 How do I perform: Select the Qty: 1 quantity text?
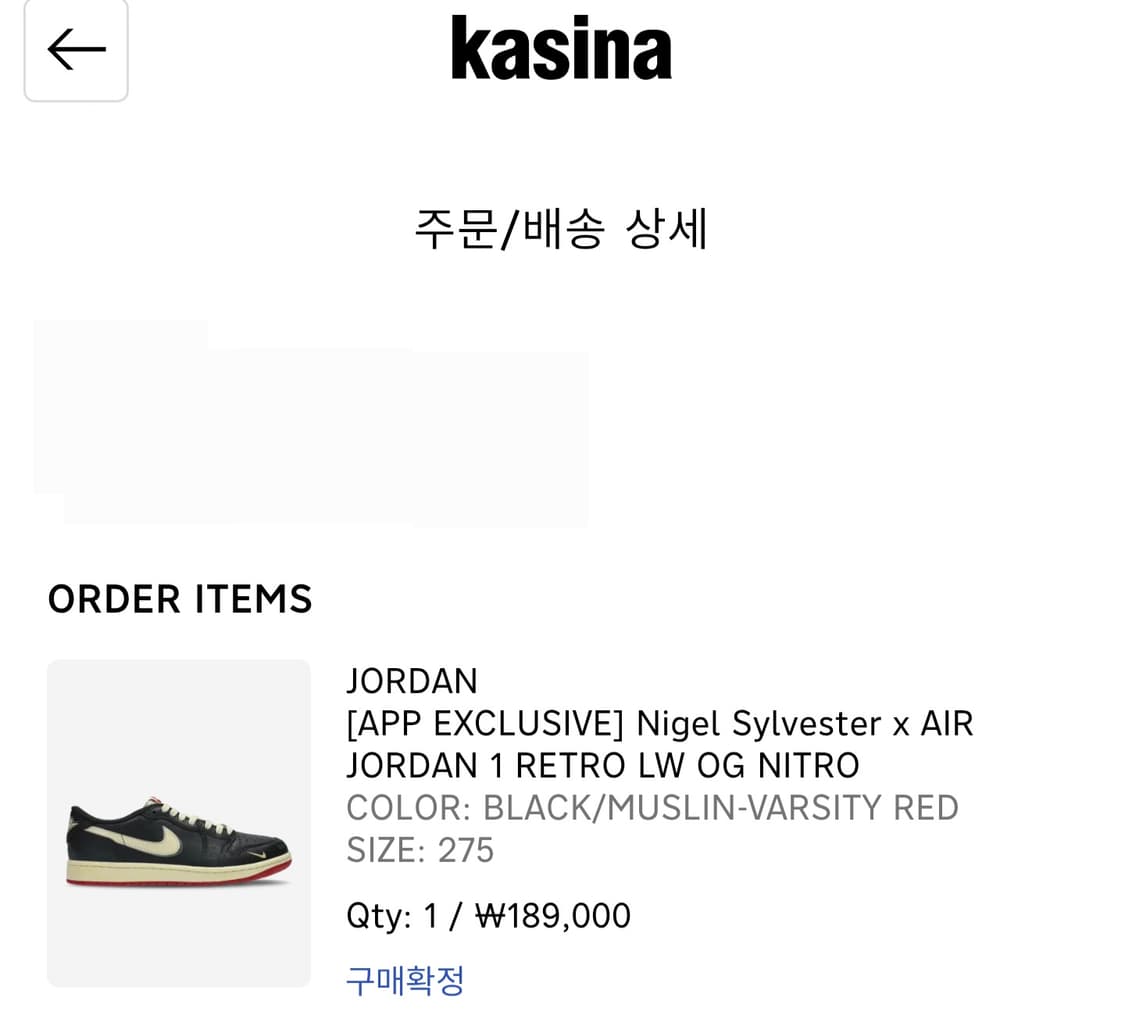(x=392, y=916)
